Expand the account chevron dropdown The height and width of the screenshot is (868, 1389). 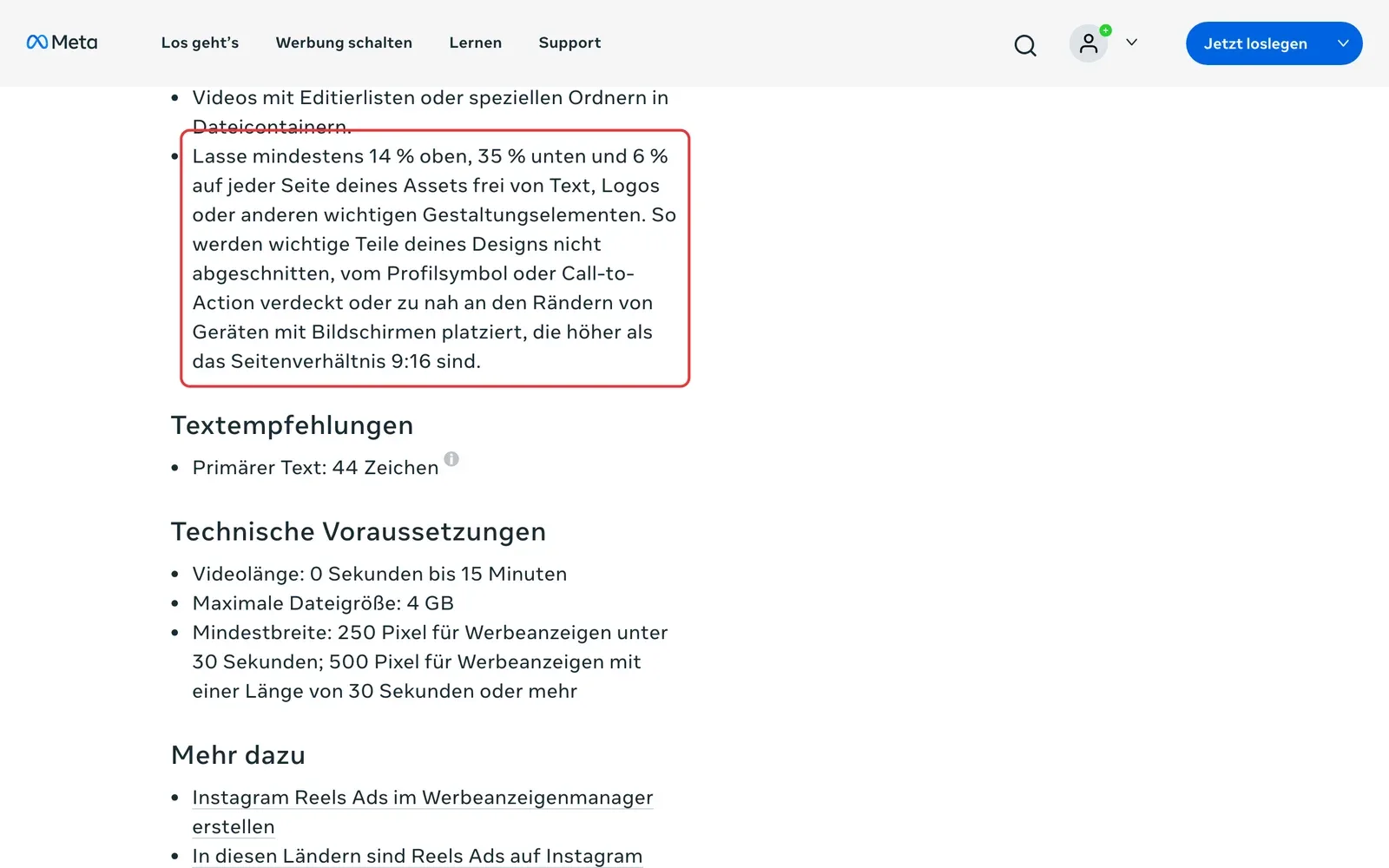[x=1131, y=43]
